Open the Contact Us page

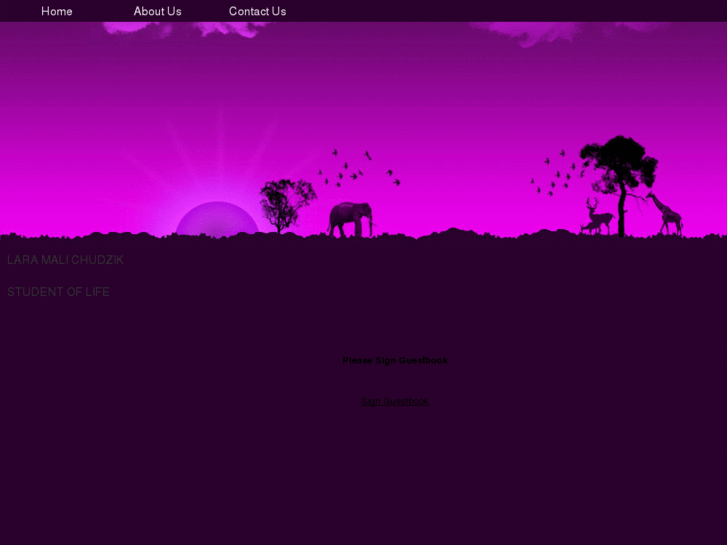[257, 11]
